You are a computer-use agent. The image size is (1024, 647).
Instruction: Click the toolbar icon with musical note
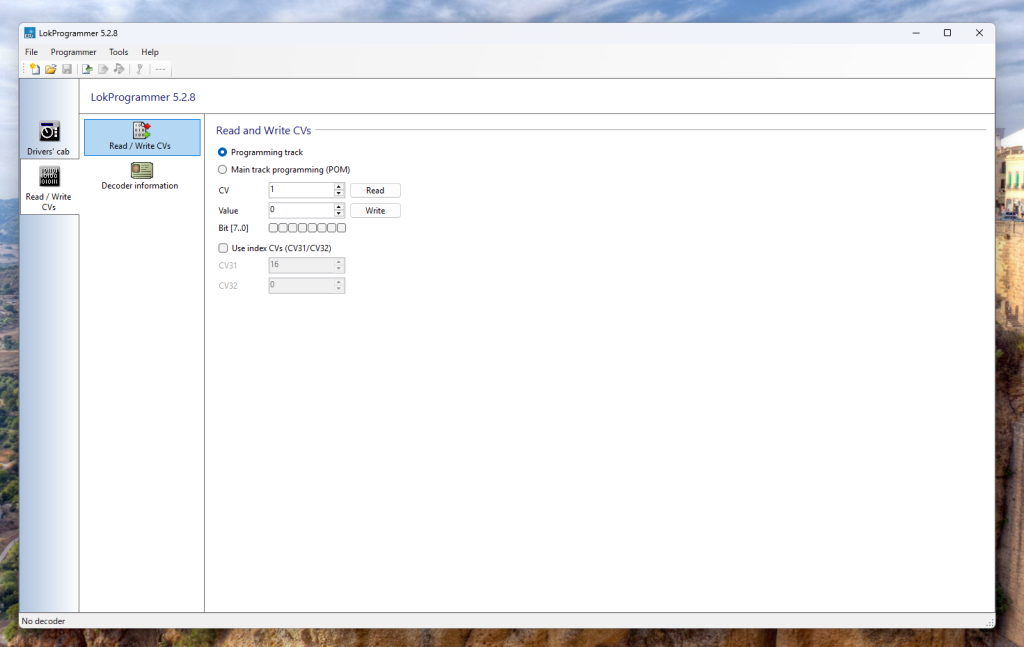(x=119, y=69)
